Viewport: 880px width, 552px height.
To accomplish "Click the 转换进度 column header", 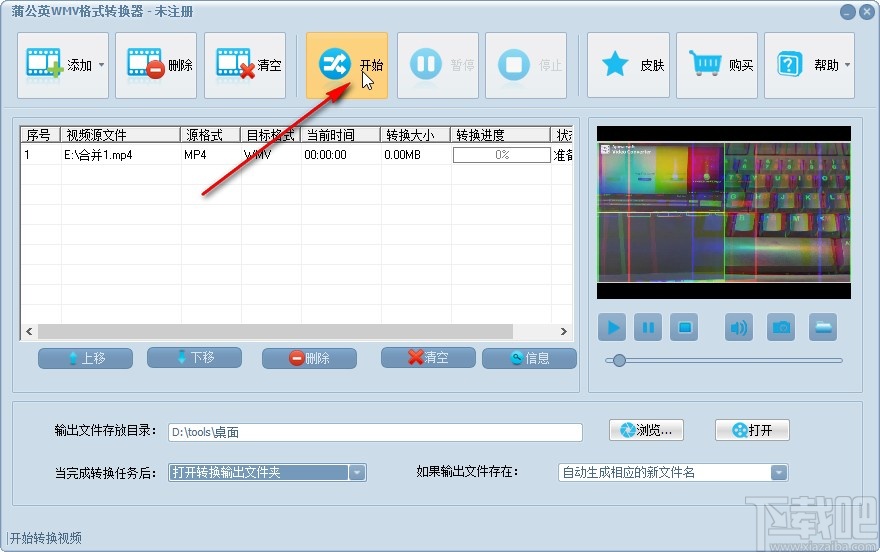I will click(501, 135).
